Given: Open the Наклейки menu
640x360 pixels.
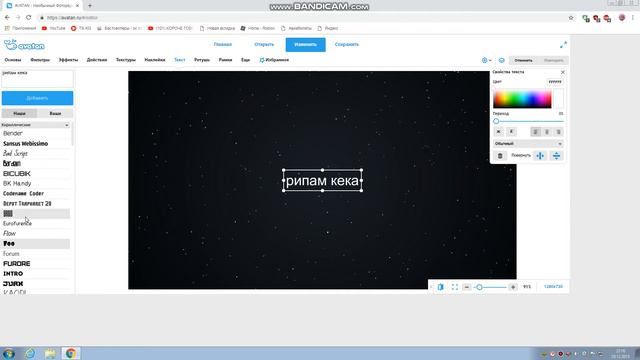Looking at the screenshot, I should tap(155, 60).
